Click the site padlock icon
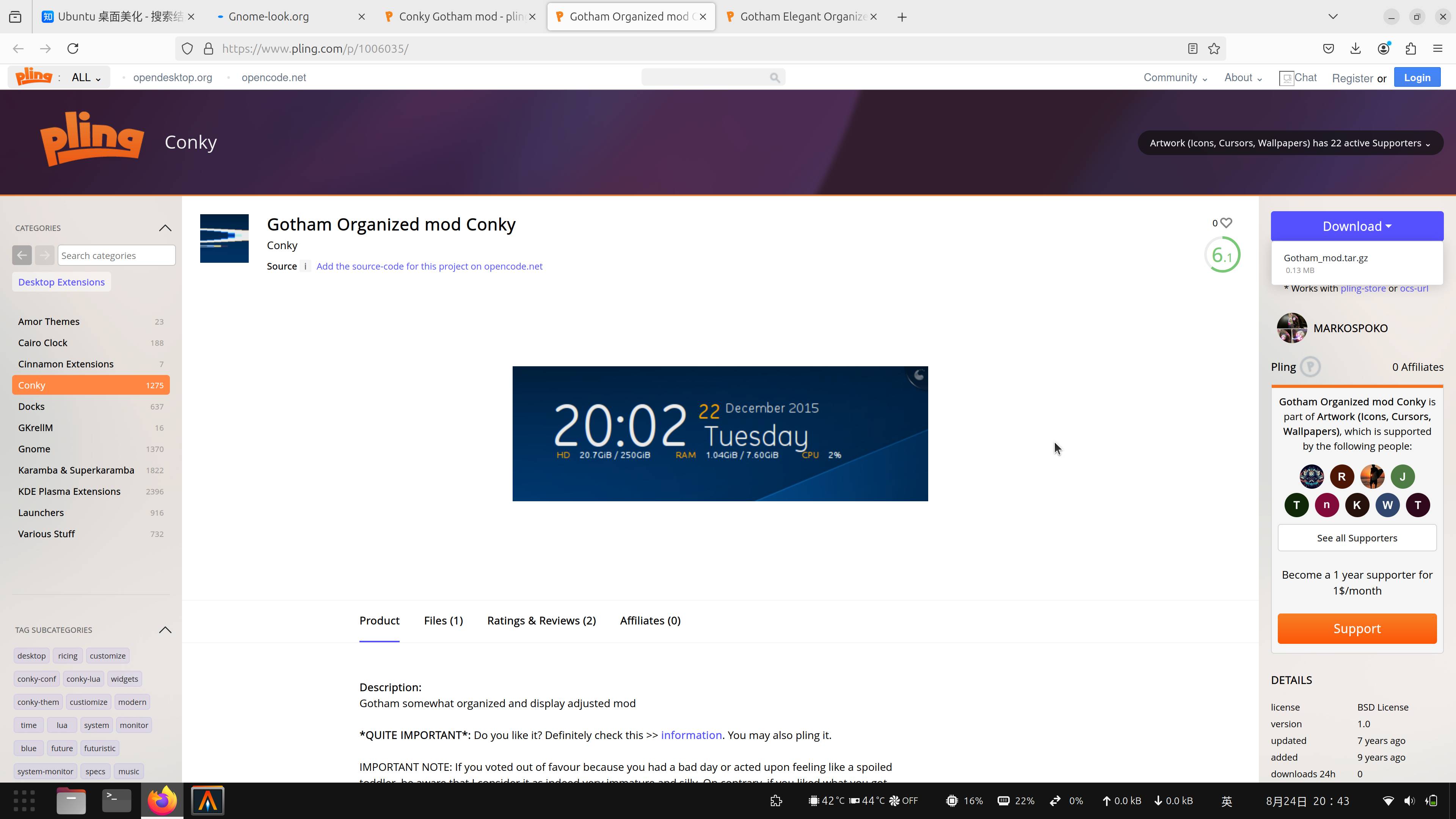 coord(208,49)
